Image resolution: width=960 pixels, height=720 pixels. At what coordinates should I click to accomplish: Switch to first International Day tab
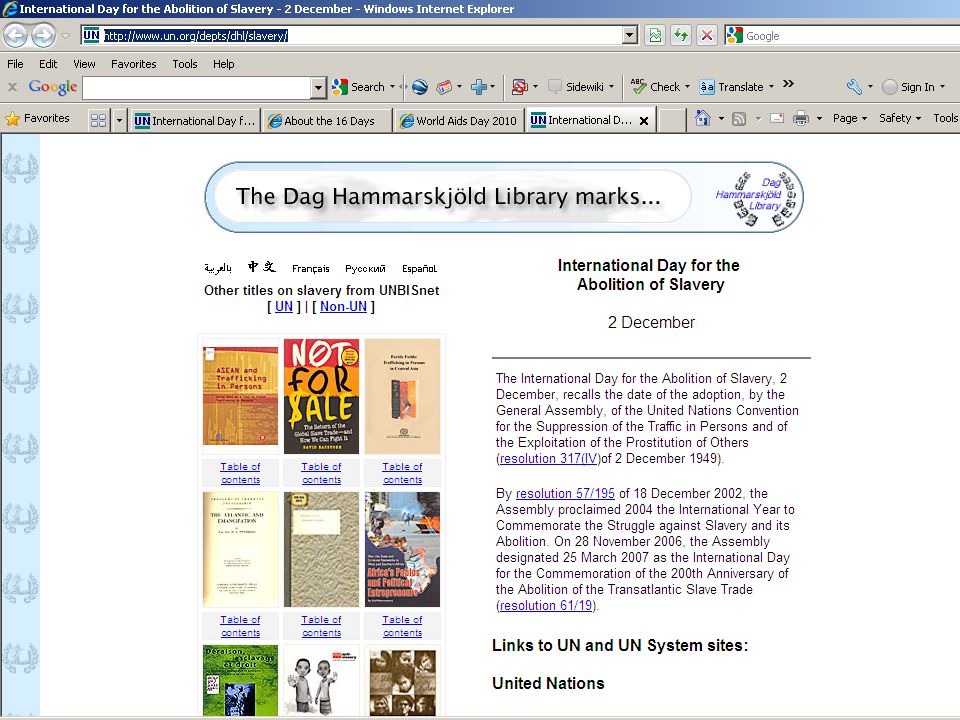[195, 121]
